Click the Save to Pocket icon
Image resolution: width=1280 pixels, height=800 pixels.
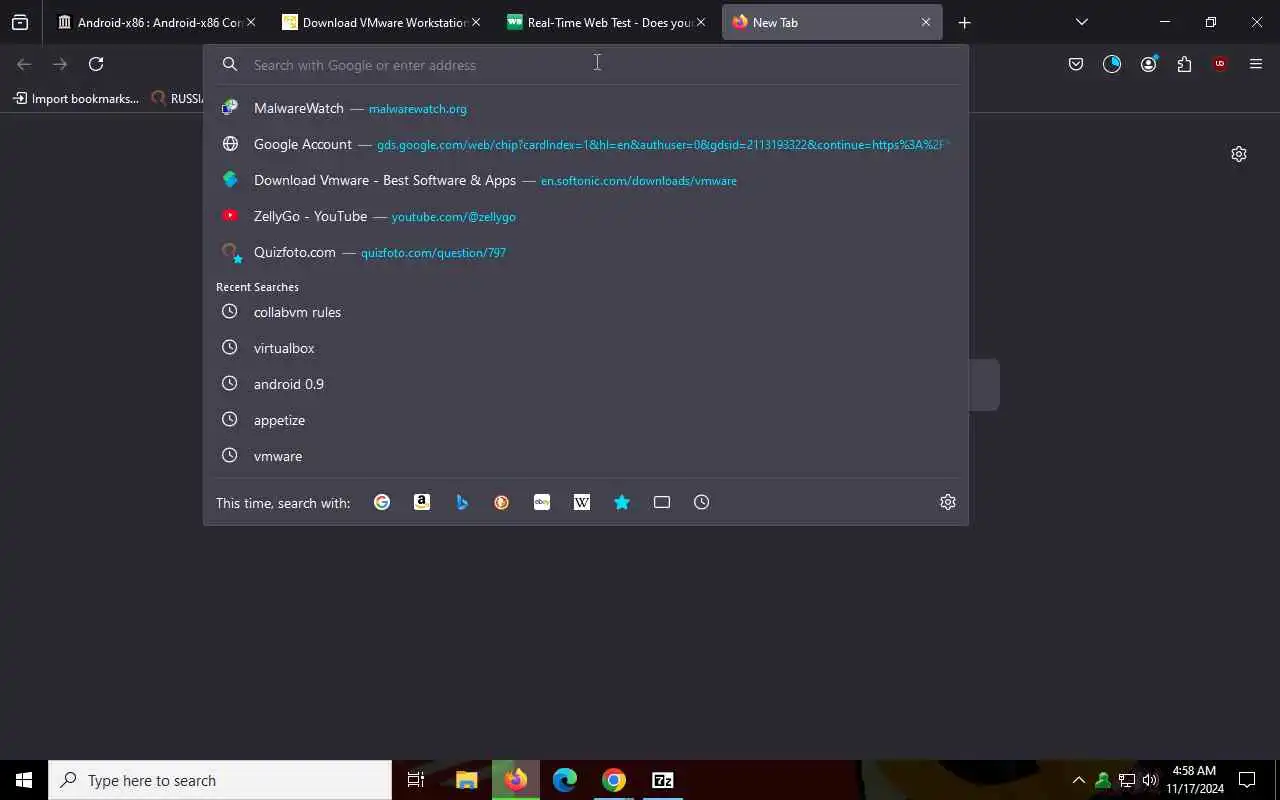point(1076,64)
